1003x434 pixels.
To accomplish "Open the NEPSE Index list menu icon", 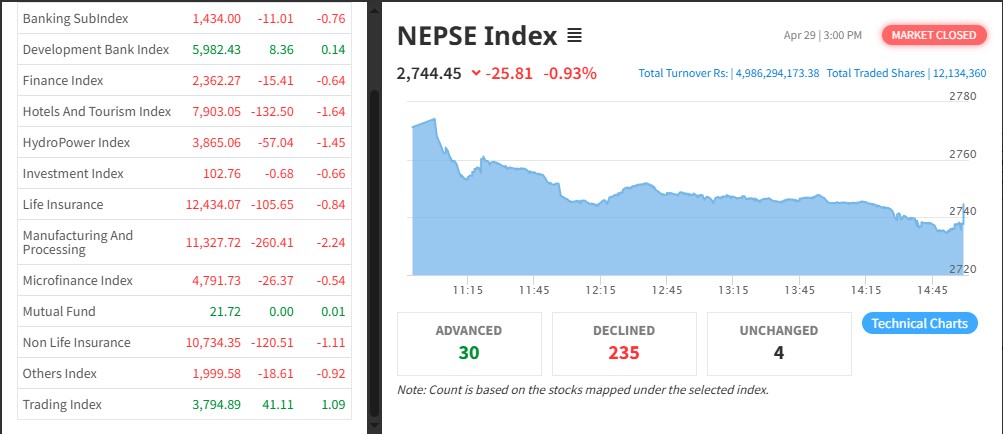I will pos(574,36).
